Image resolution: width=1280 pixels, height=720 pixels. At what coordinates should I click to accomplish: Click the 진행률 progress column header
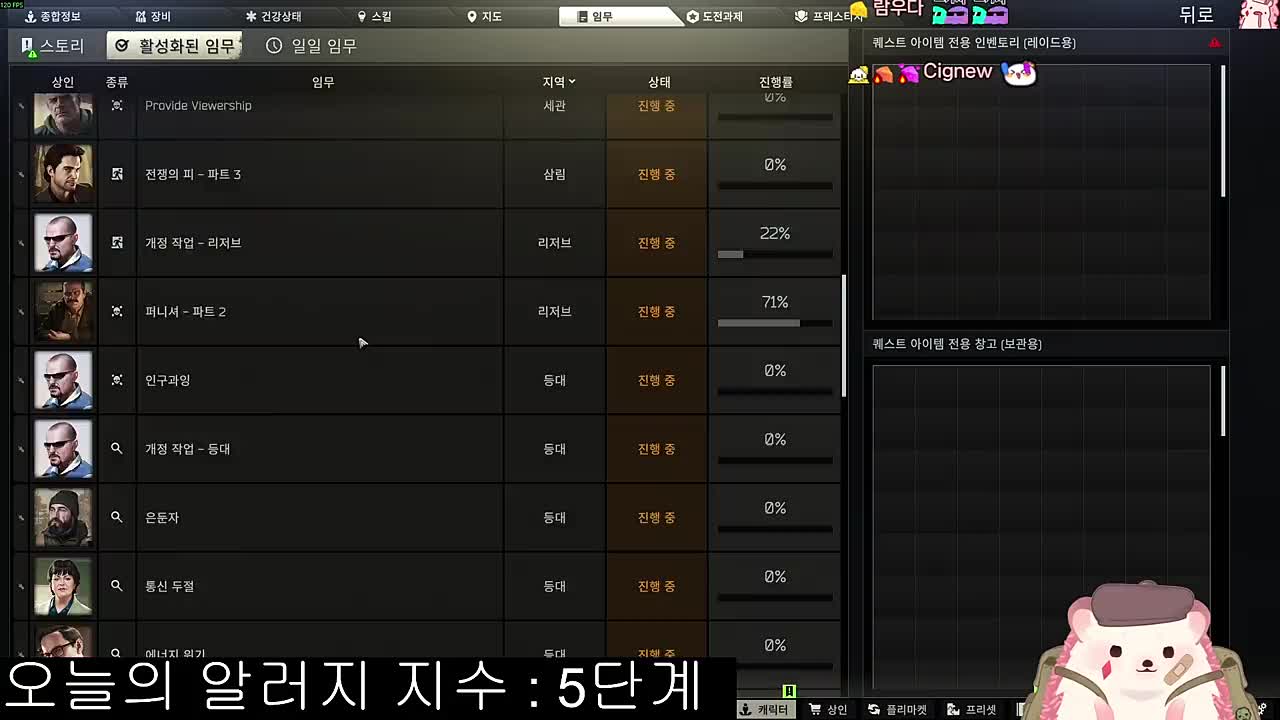pos(775,82)
